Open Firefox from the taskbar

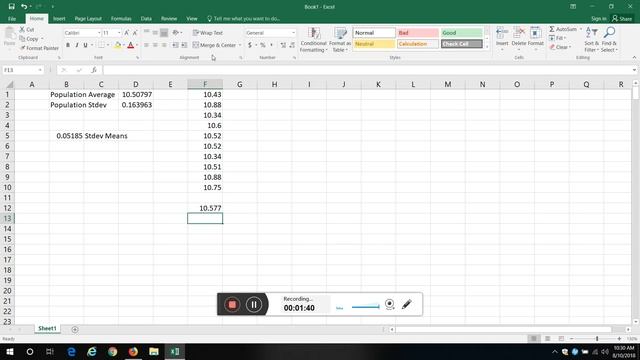(133, 351)
